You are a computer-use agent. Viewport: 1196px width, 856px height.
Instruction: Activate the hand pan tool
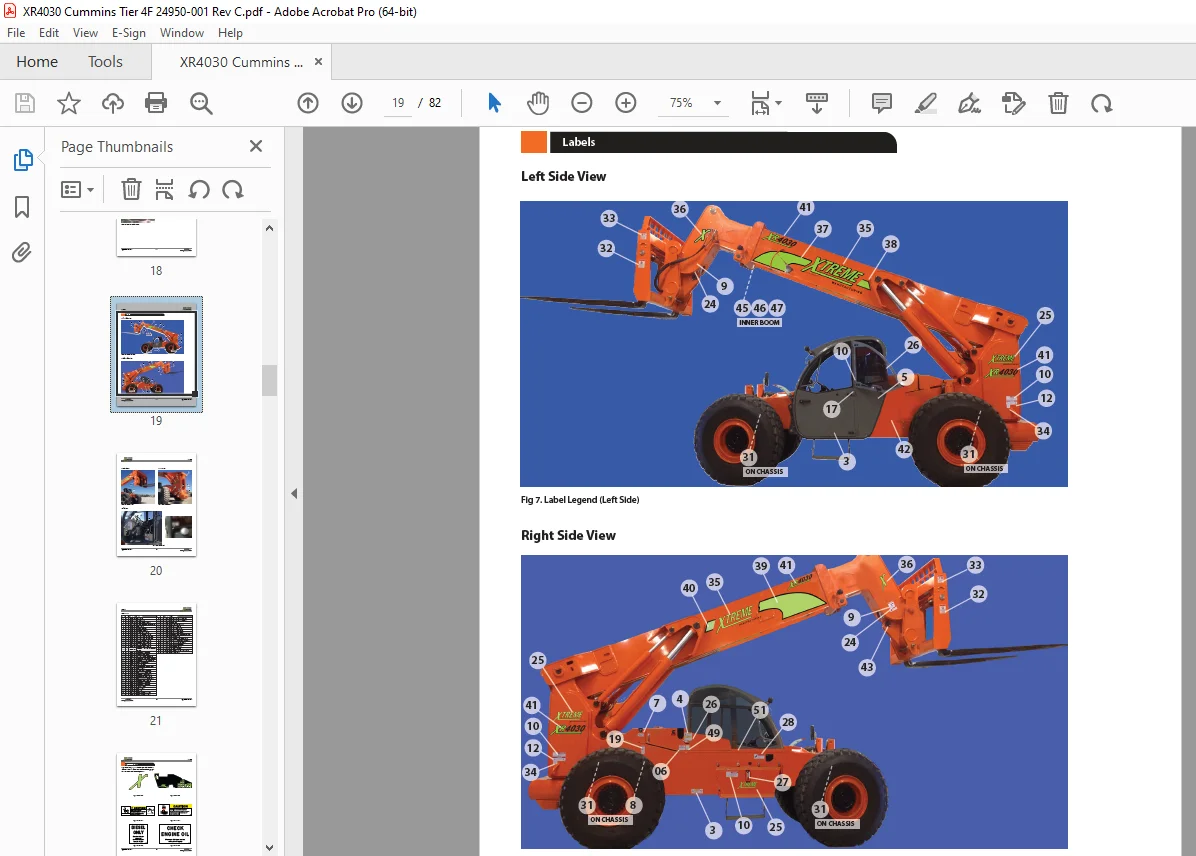coord(538,103)
